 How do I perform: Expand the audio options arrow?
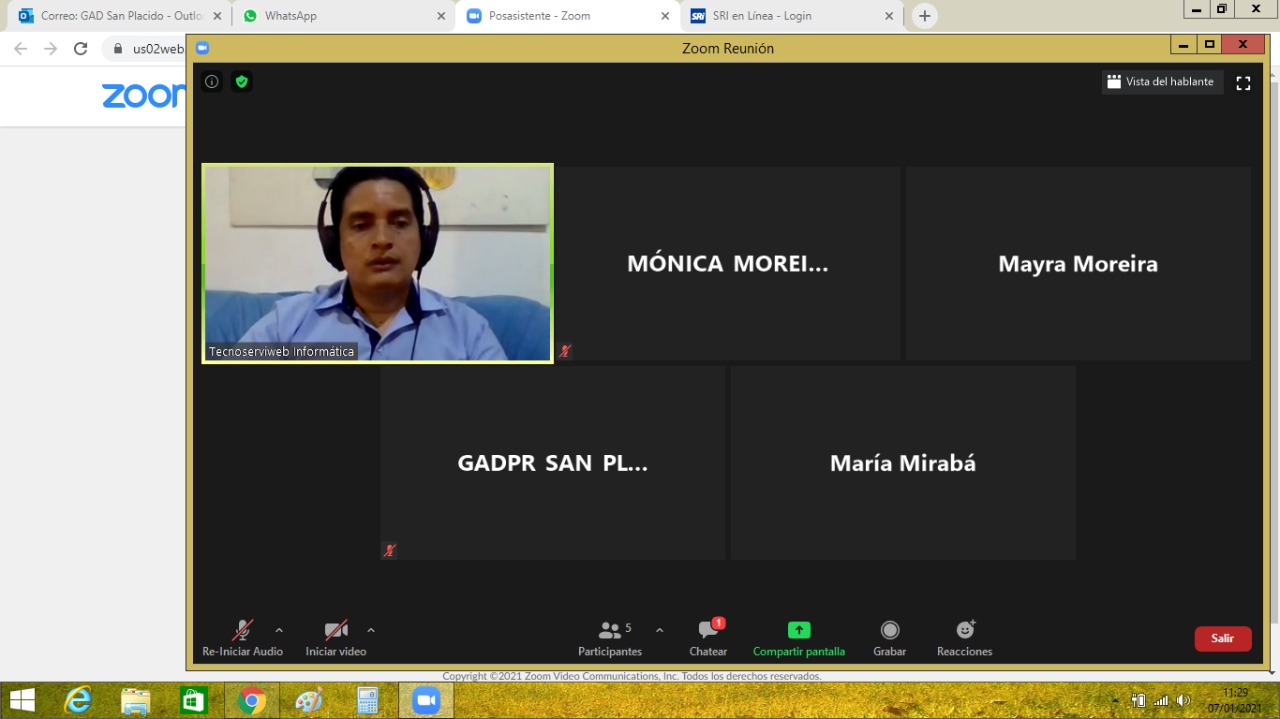tap(279, 630)
